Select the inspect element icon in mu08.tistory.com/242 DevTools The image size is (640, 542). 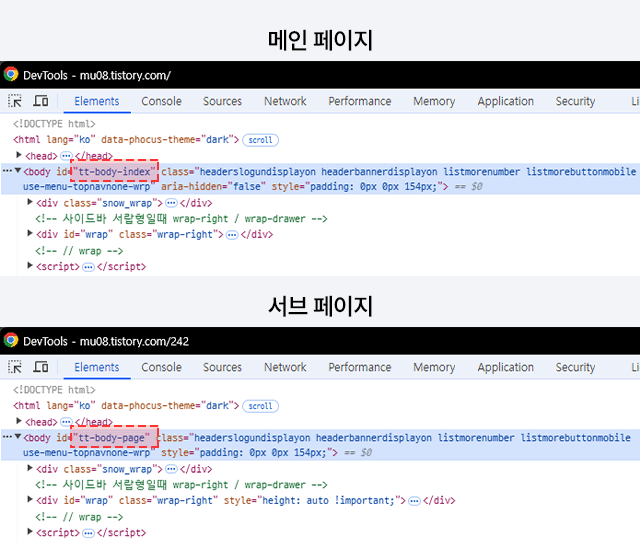[x=15, y=367]
